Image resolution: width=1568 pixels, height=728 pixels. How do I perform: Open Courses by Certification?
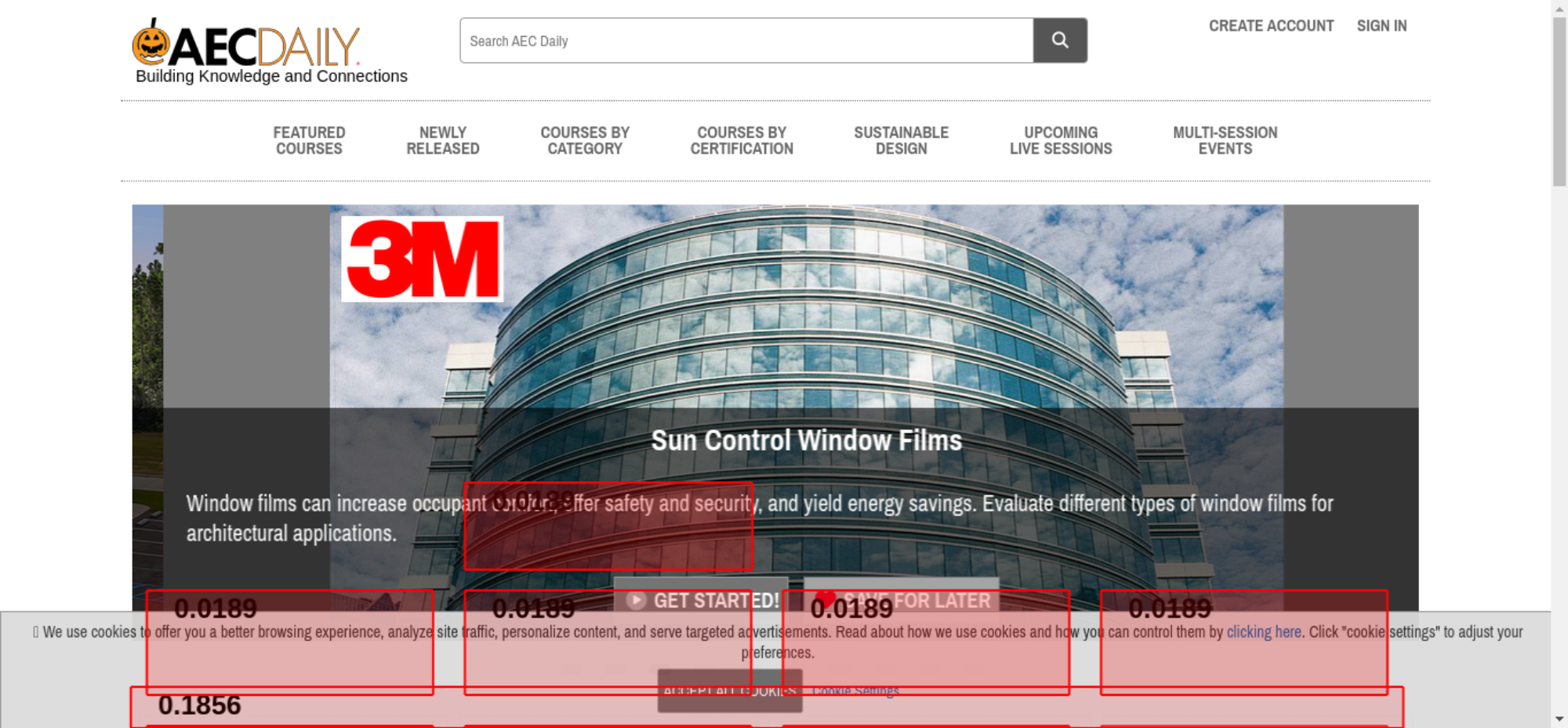tap(742, 141)
